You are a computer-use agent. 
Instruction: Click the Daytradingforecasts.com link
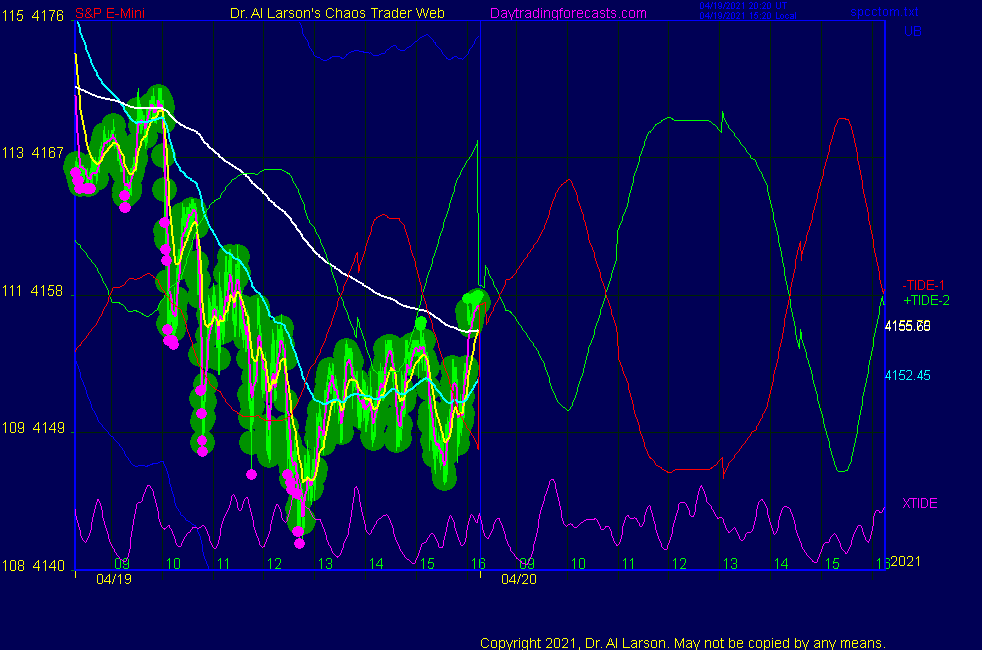coord(567,13)
